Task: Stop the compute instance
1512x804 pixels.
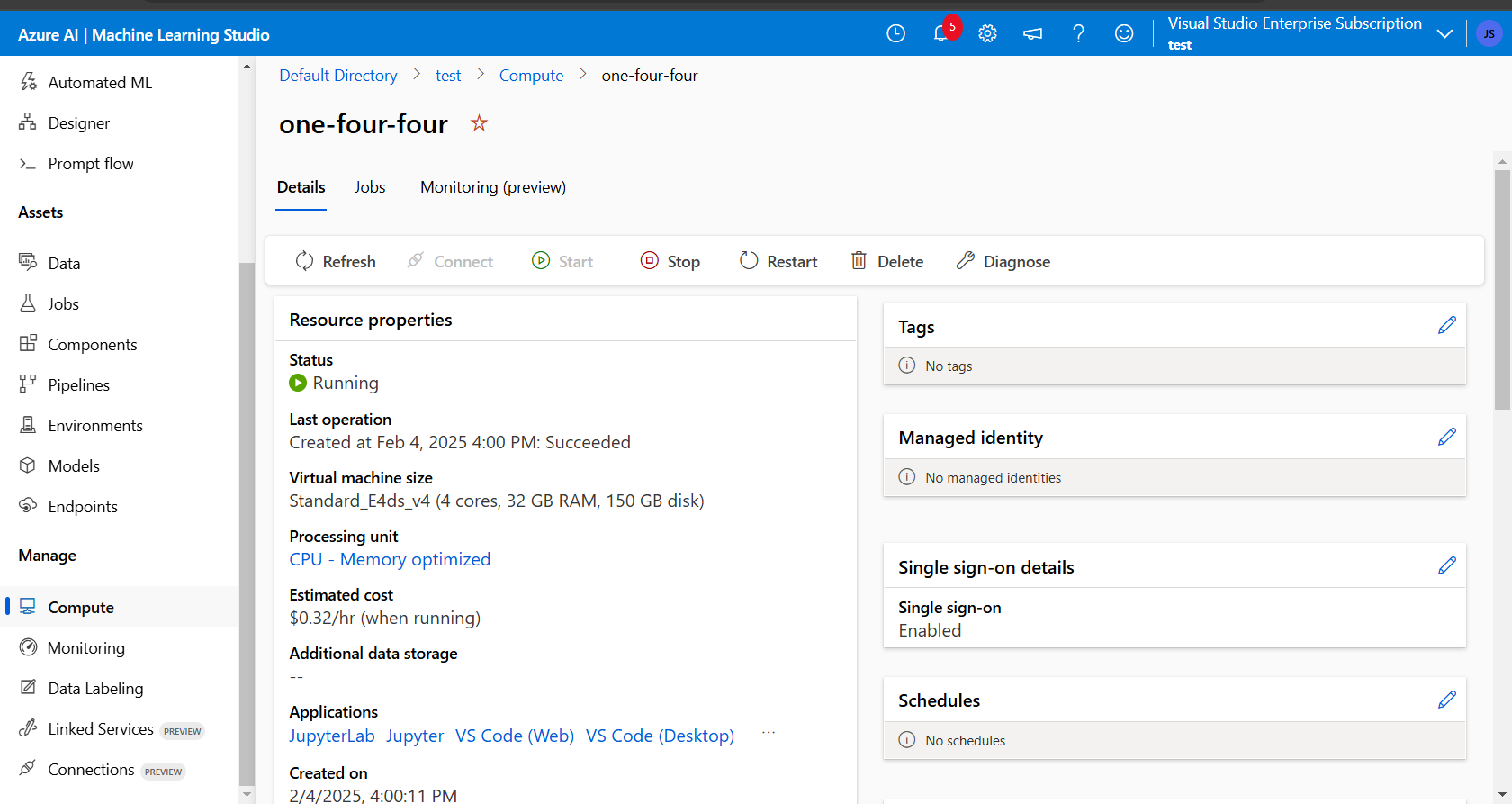Action: pos(670,261)
